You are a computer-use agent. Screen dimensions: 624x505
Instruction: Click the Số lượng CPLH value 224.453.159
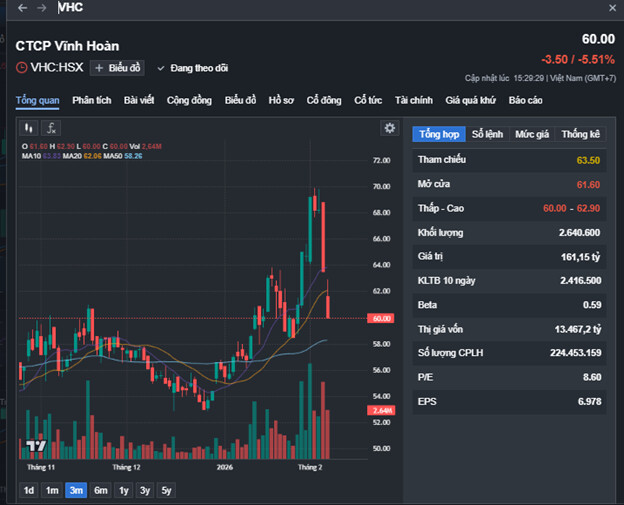coord(575,353)
